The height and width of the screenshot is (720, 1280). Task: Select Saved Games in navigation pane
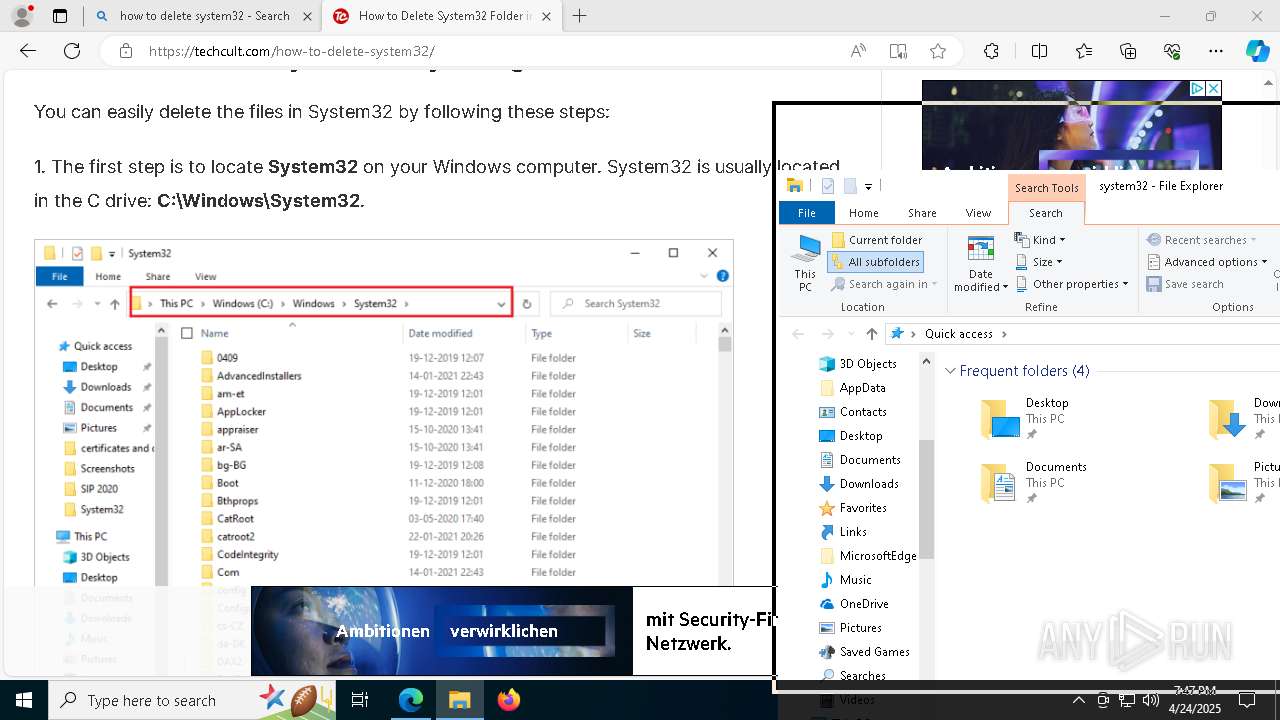(x=875, y=652)
